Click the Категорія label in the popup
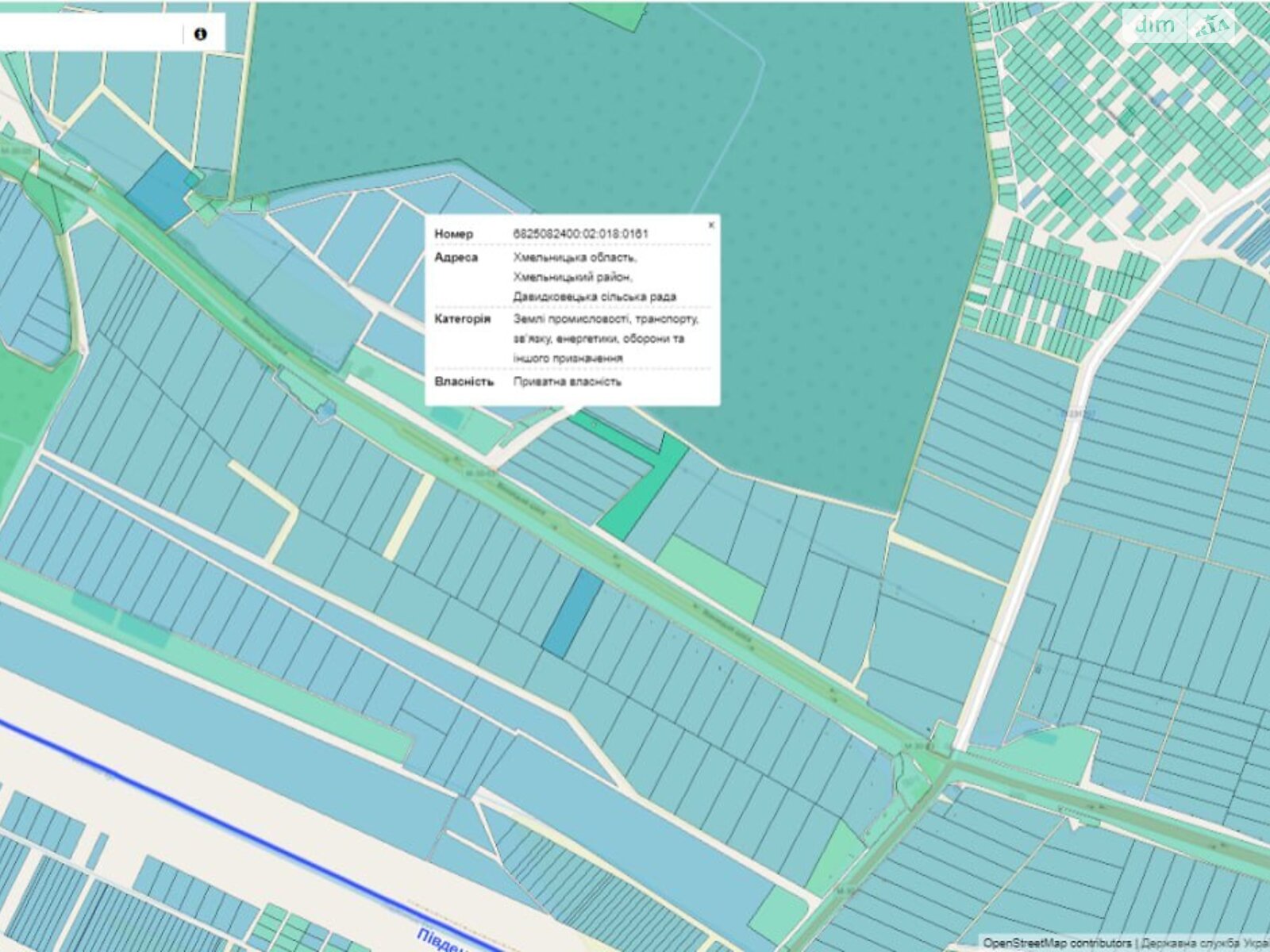Viewport: 1270px width, 952px height. [x=462, y=319]
